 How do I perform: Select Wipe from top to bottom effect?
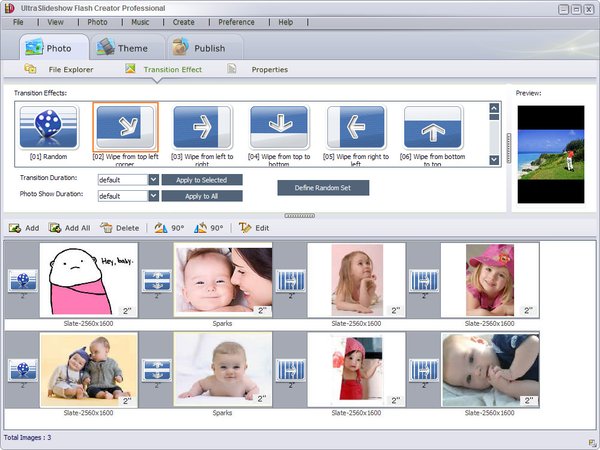(279, 128)
